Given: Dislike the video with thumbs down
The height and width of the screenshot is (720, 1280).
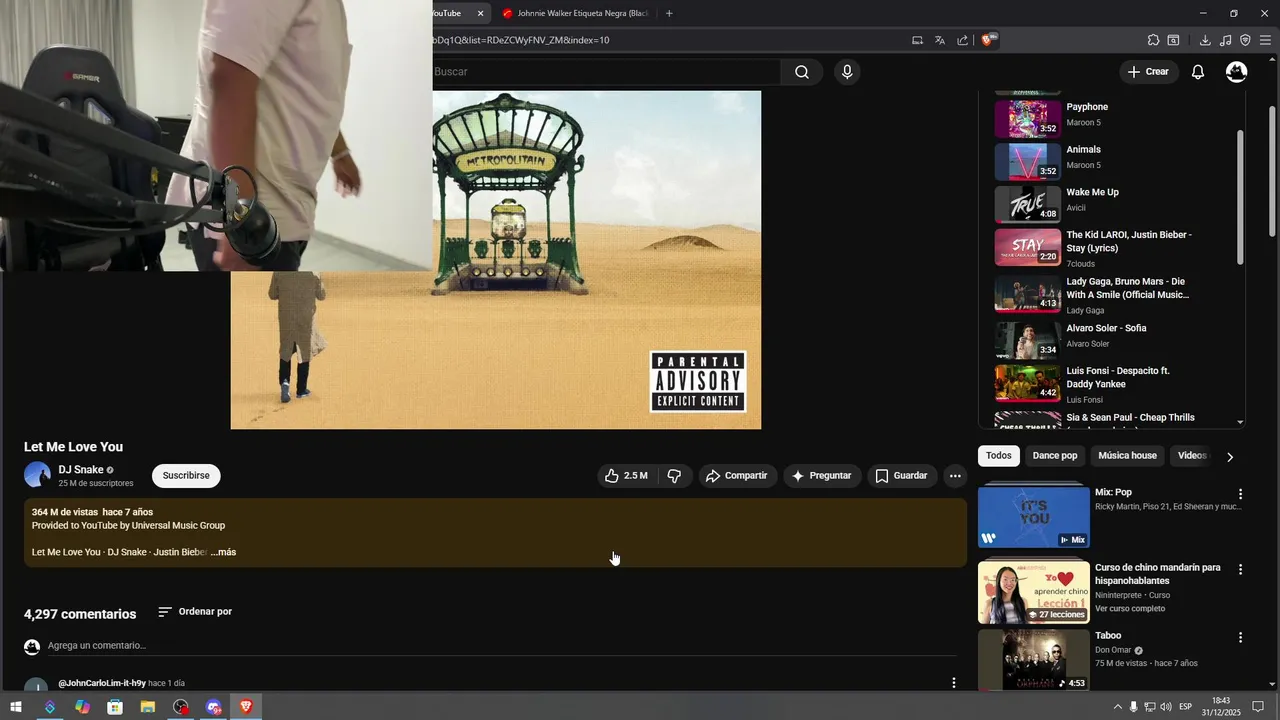Looking at the screenshot, I should 674,476.
